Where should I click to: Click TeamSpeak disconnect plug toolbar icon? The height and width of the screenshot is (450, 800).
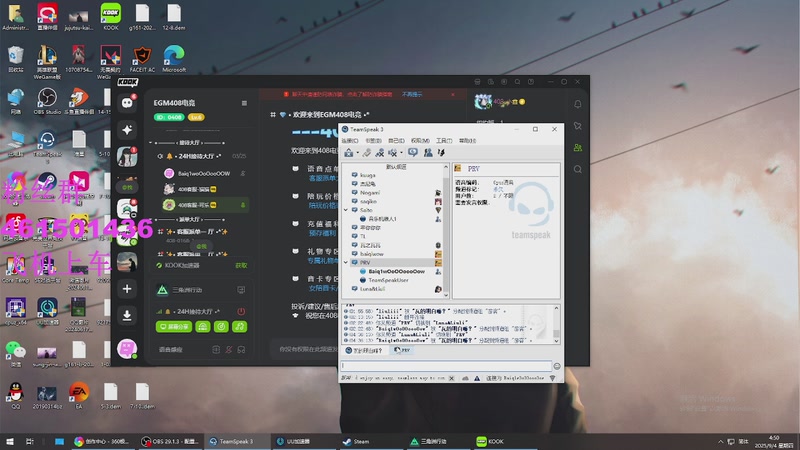pyautogui.click(x=367, y=153)
